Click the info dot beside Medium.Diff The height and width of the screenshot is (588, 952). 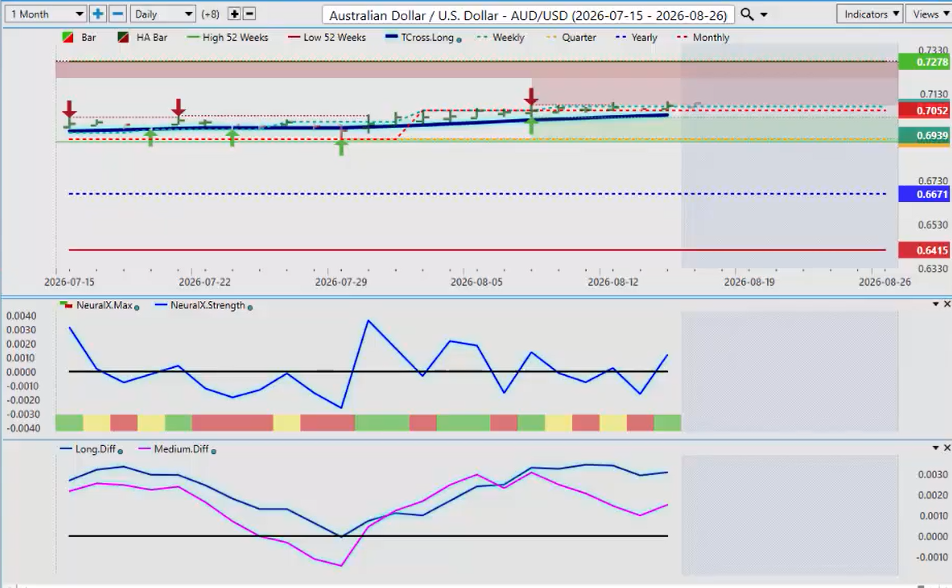214,451
